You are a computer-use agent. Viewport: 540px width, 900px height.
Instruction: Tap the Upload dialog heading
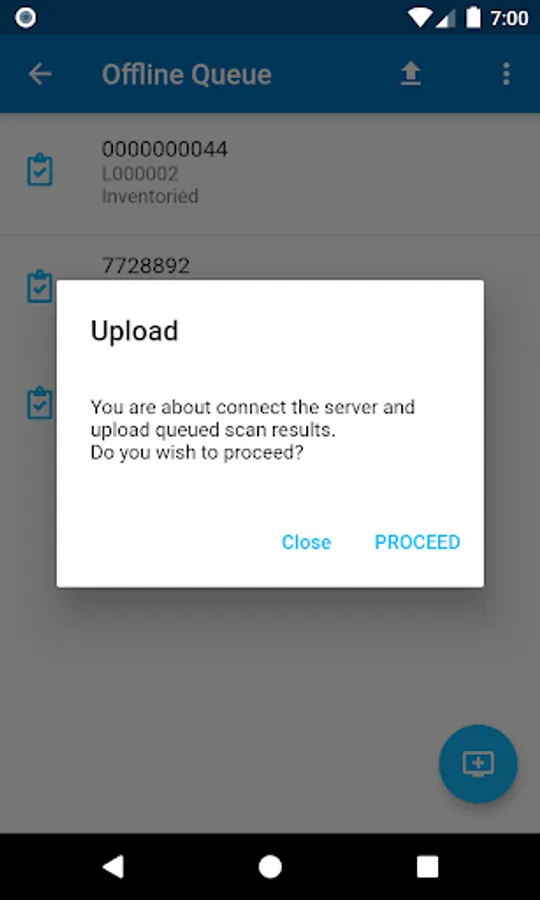click(134, 331)
